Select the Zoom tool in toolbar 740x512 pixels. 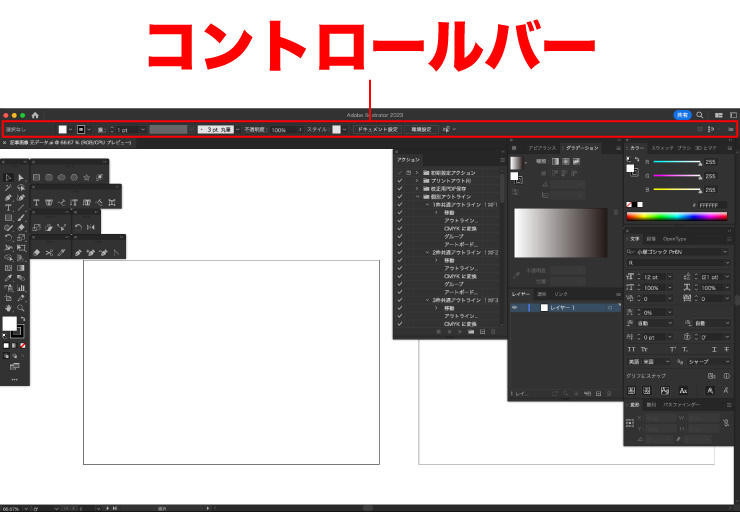coord(21,308)
